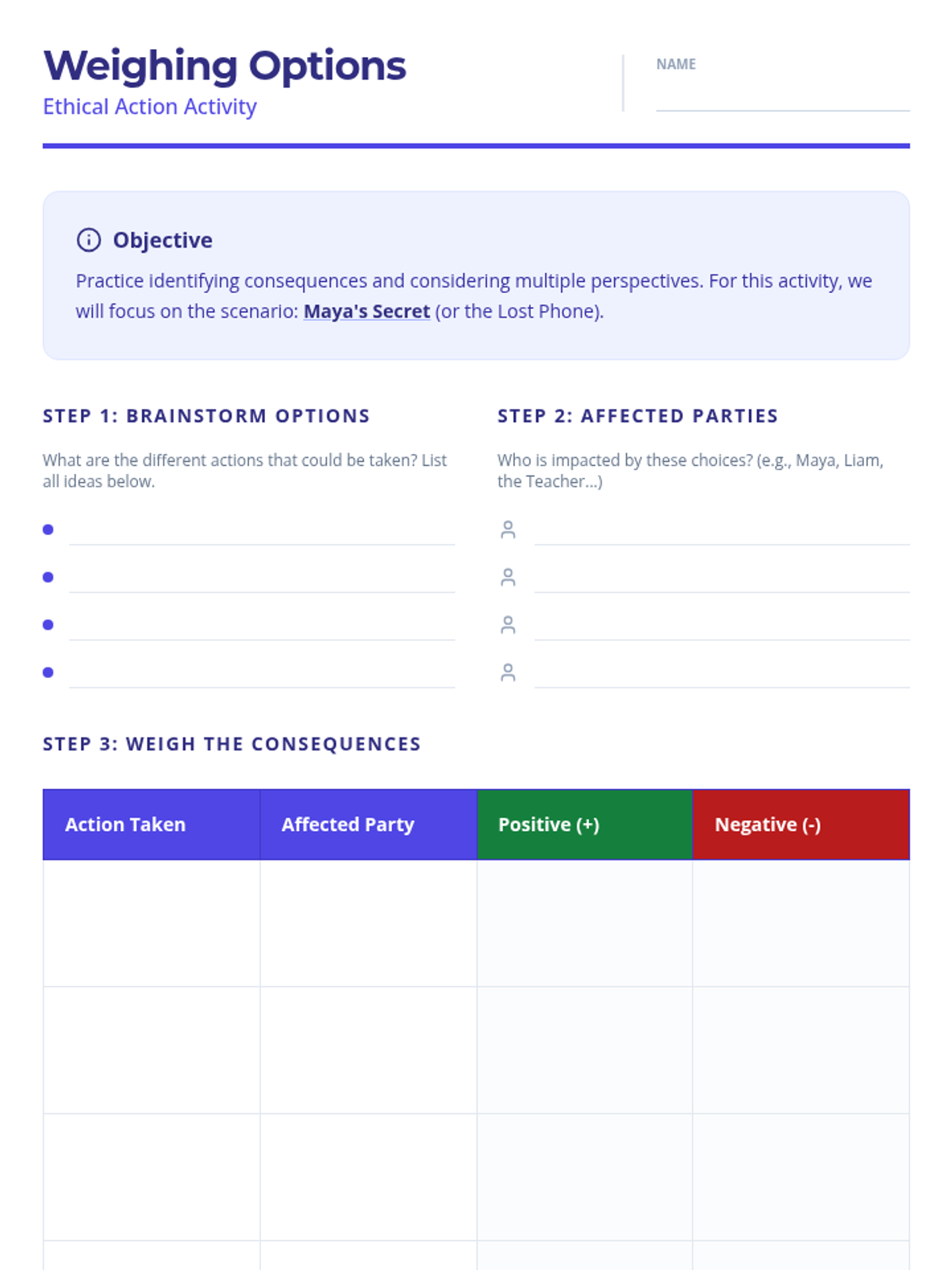Image resolution: width=952 pixels, height=1270 pixels.
Task: Click the first Affected Parties answer line
Action: pos(722,530)
